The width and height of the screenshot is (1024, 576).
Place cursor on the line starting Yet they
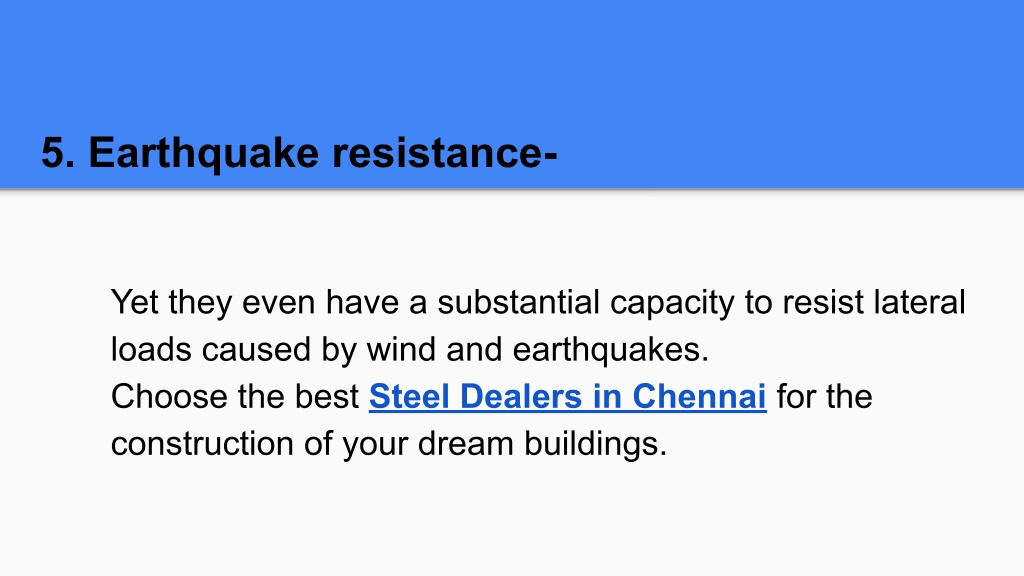[x=538, y=302]
